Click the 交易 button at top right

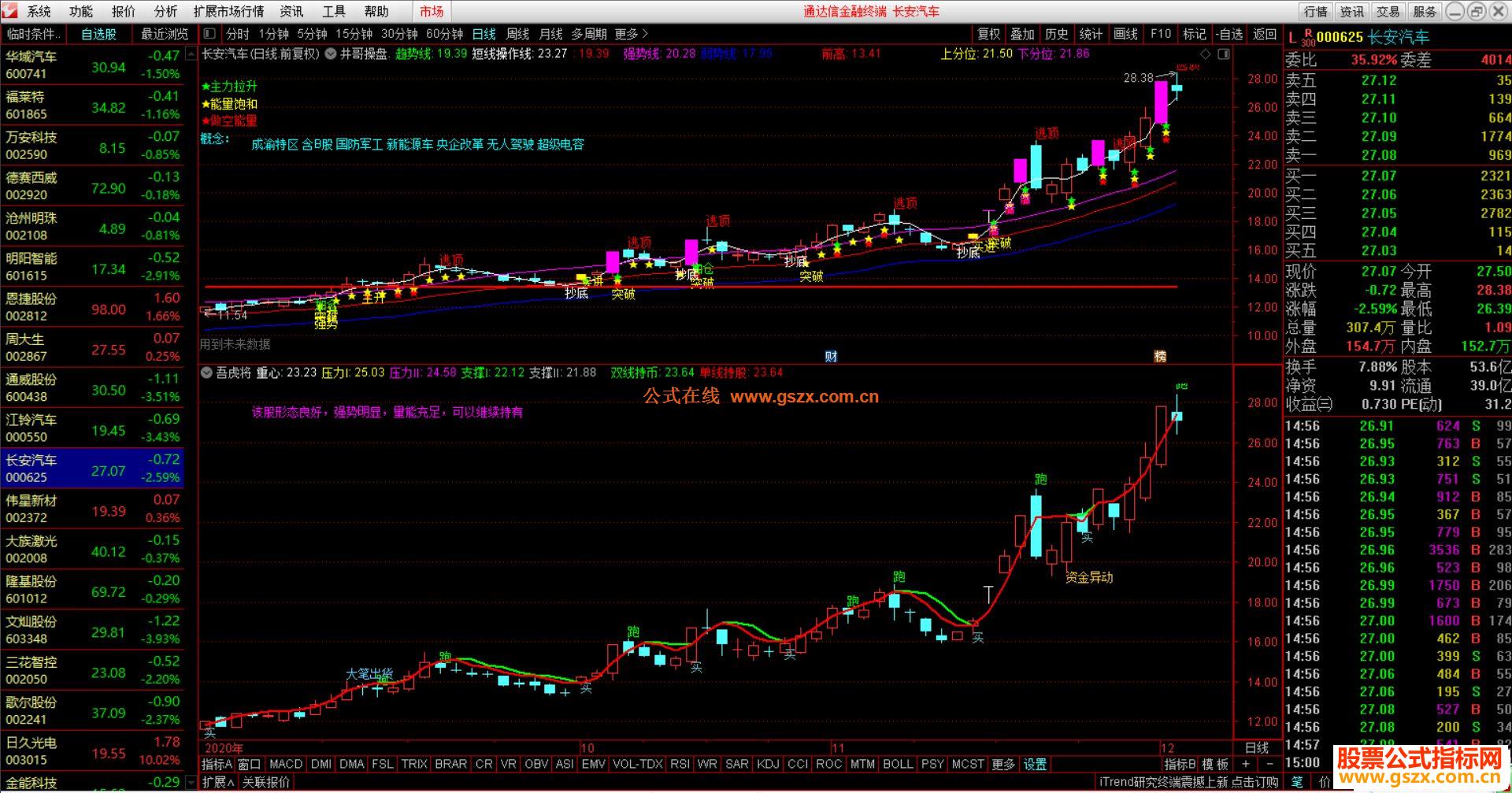1388,11
